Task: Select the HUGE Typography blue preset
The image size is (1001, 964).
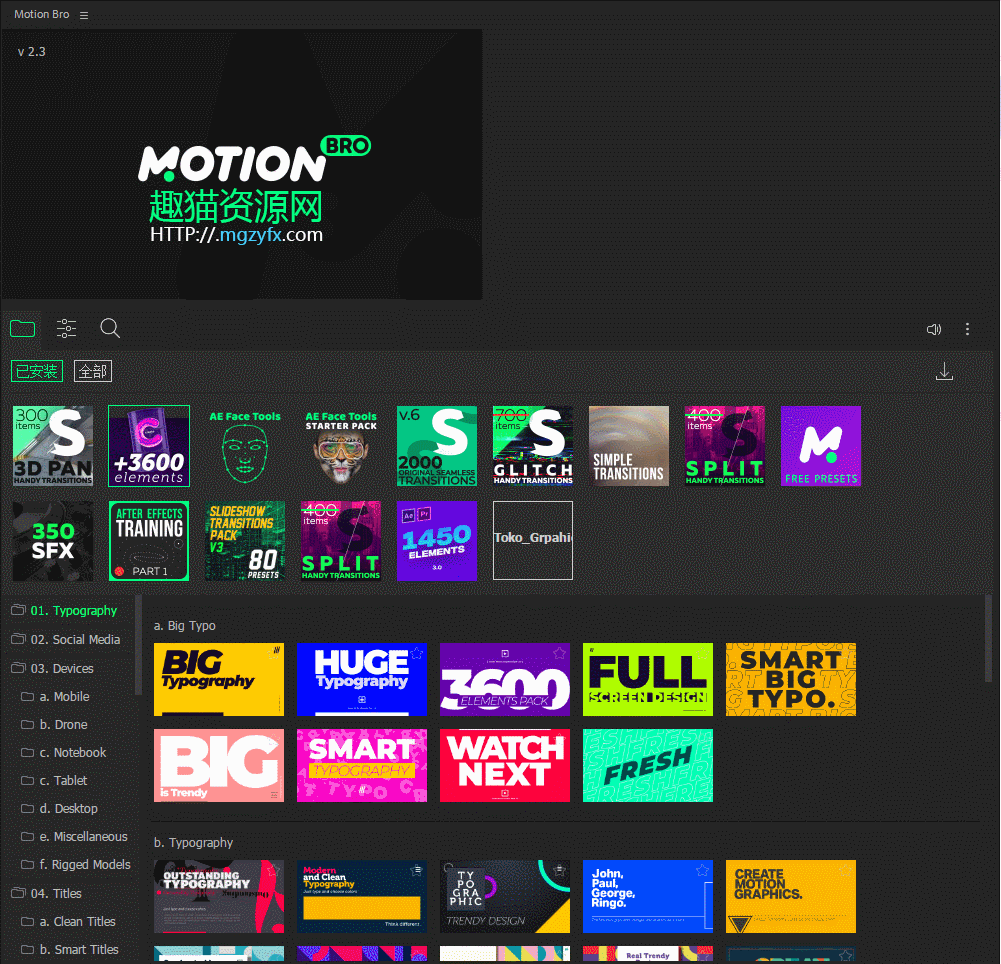Action: click(x=362, y=679)
